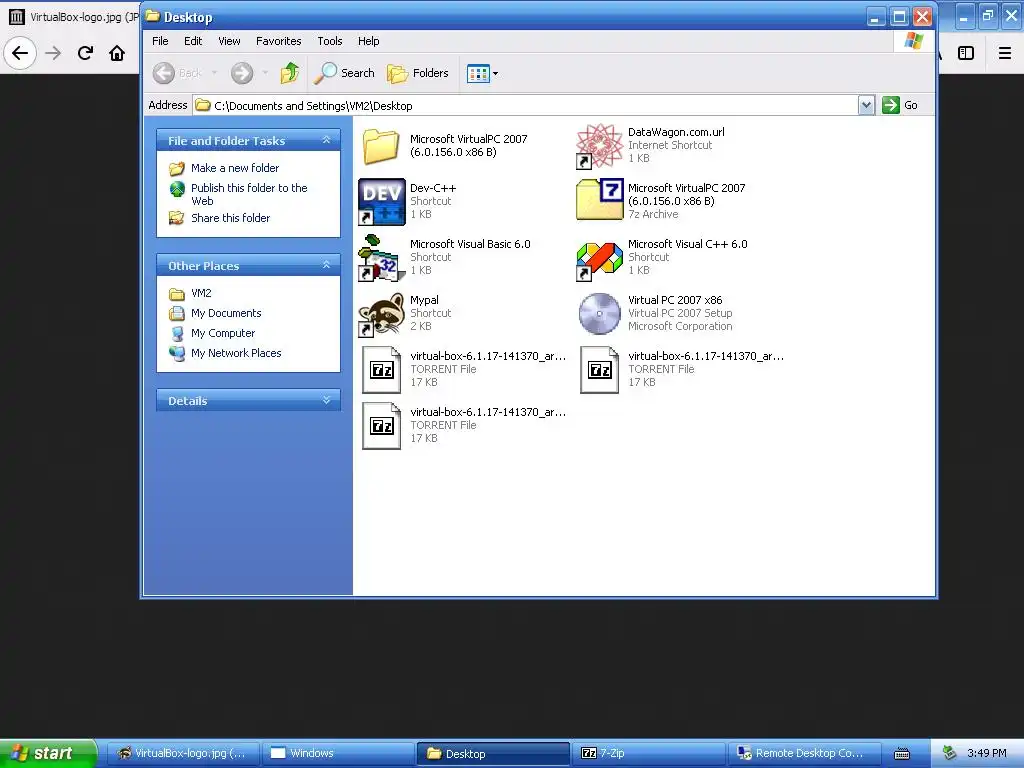Open the Back history dropdown arrow
The width and height of the screenshot is (1024, 768).
point(214,73)
